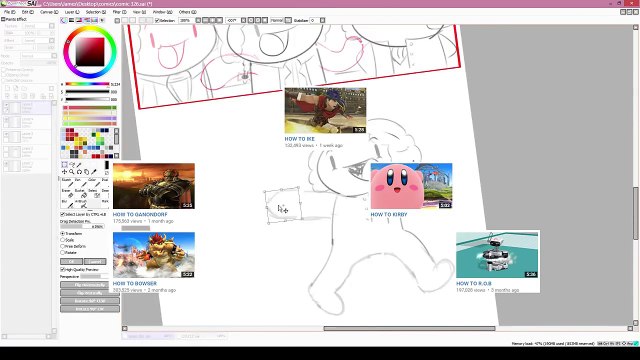The height and width of the screenshot is (360, 640).
Task: Confirm transform with OK button
Action: pos(71,261)
